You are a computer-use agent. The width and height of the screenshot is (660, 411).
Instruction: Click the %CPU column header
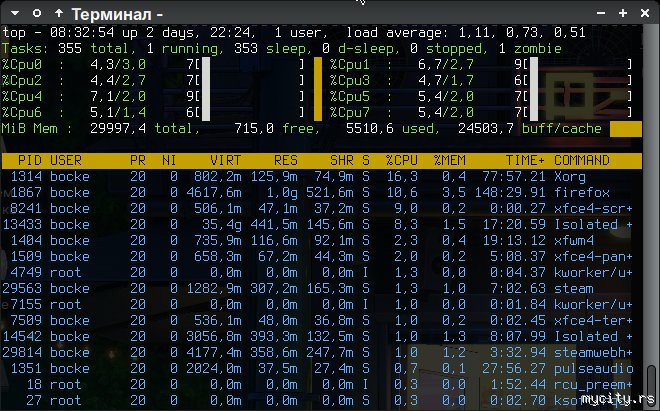pos(402,160)
